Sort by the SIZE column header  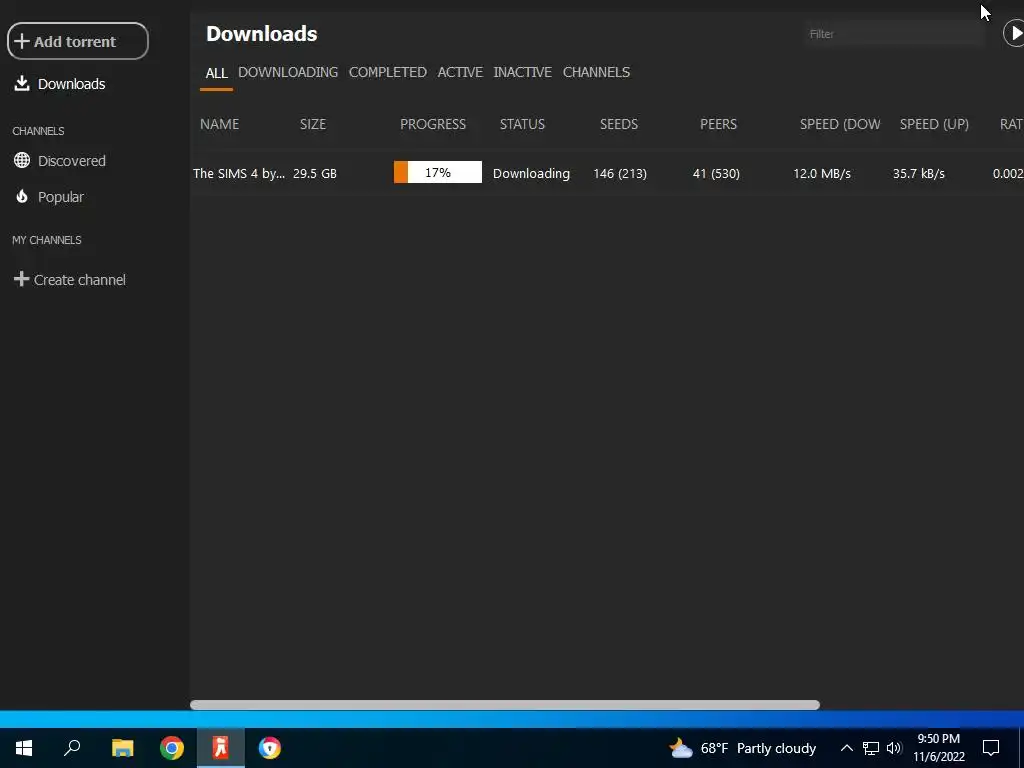tap(313, 124)
